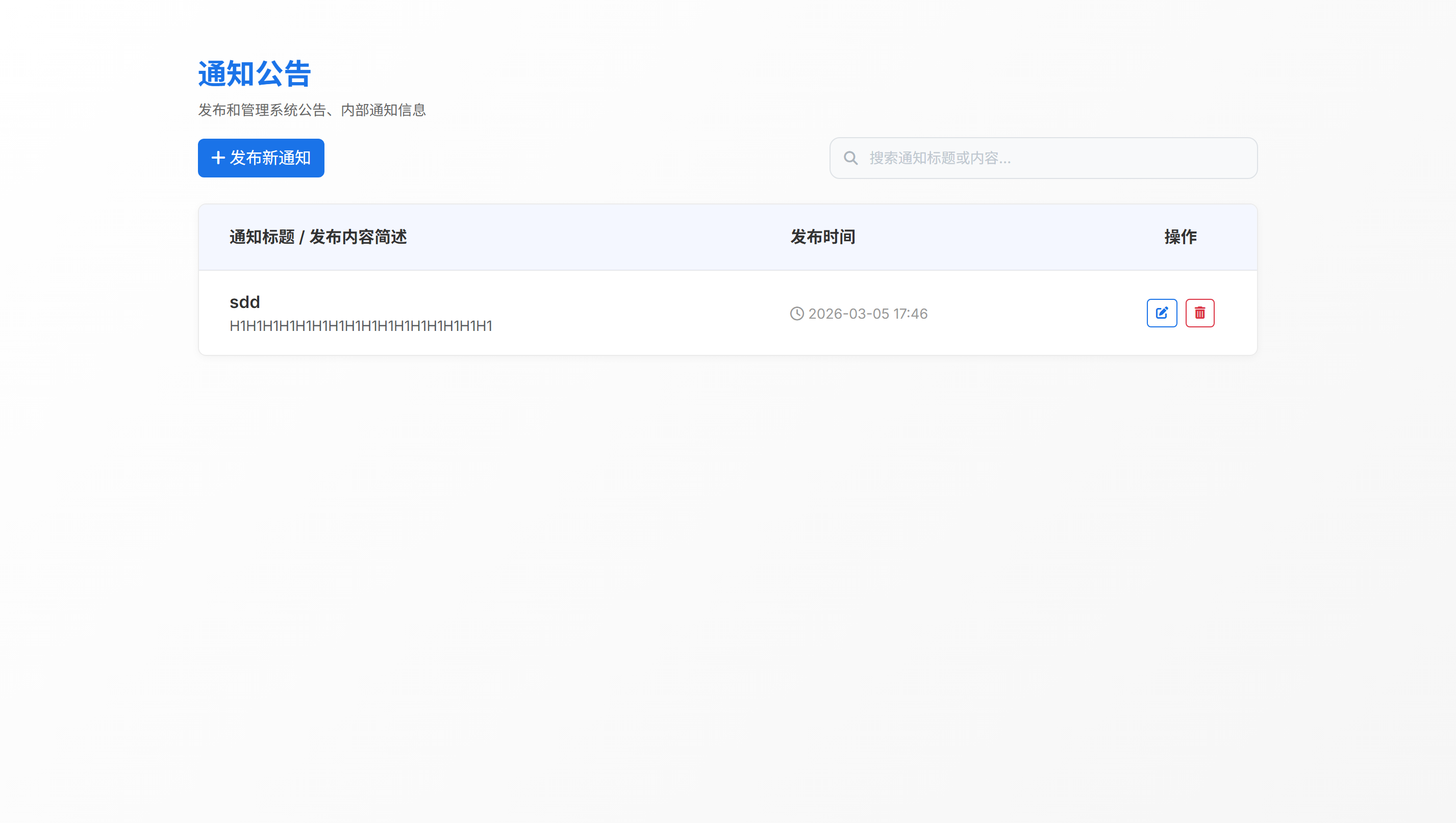Select the notification titled sdd
This screenshot has width=1456, height=823.
[x=244, y=302]
